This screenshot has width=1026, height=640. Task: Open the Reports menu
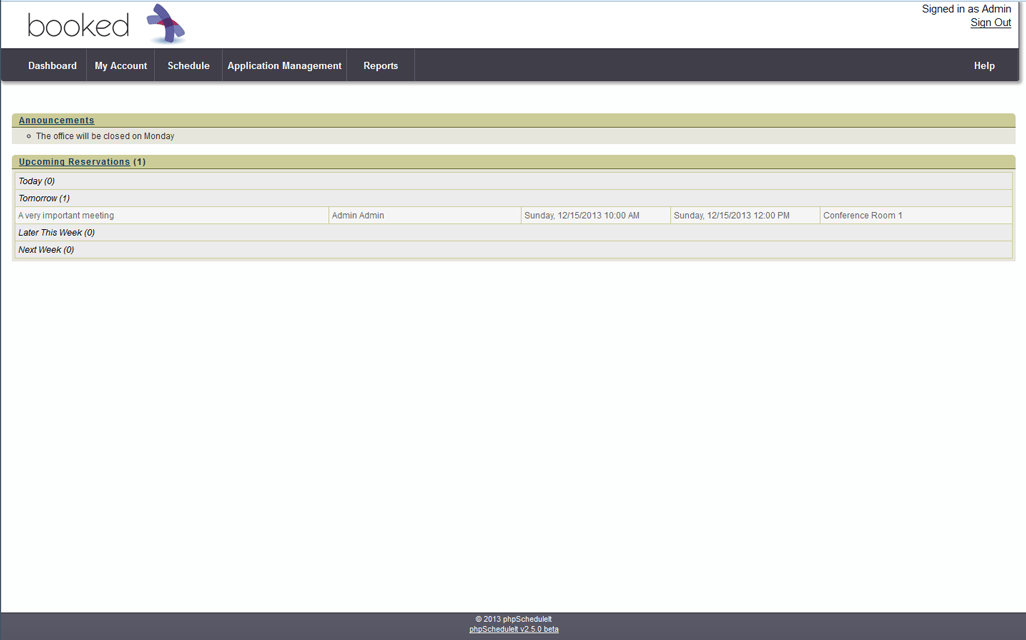(380, 66)
